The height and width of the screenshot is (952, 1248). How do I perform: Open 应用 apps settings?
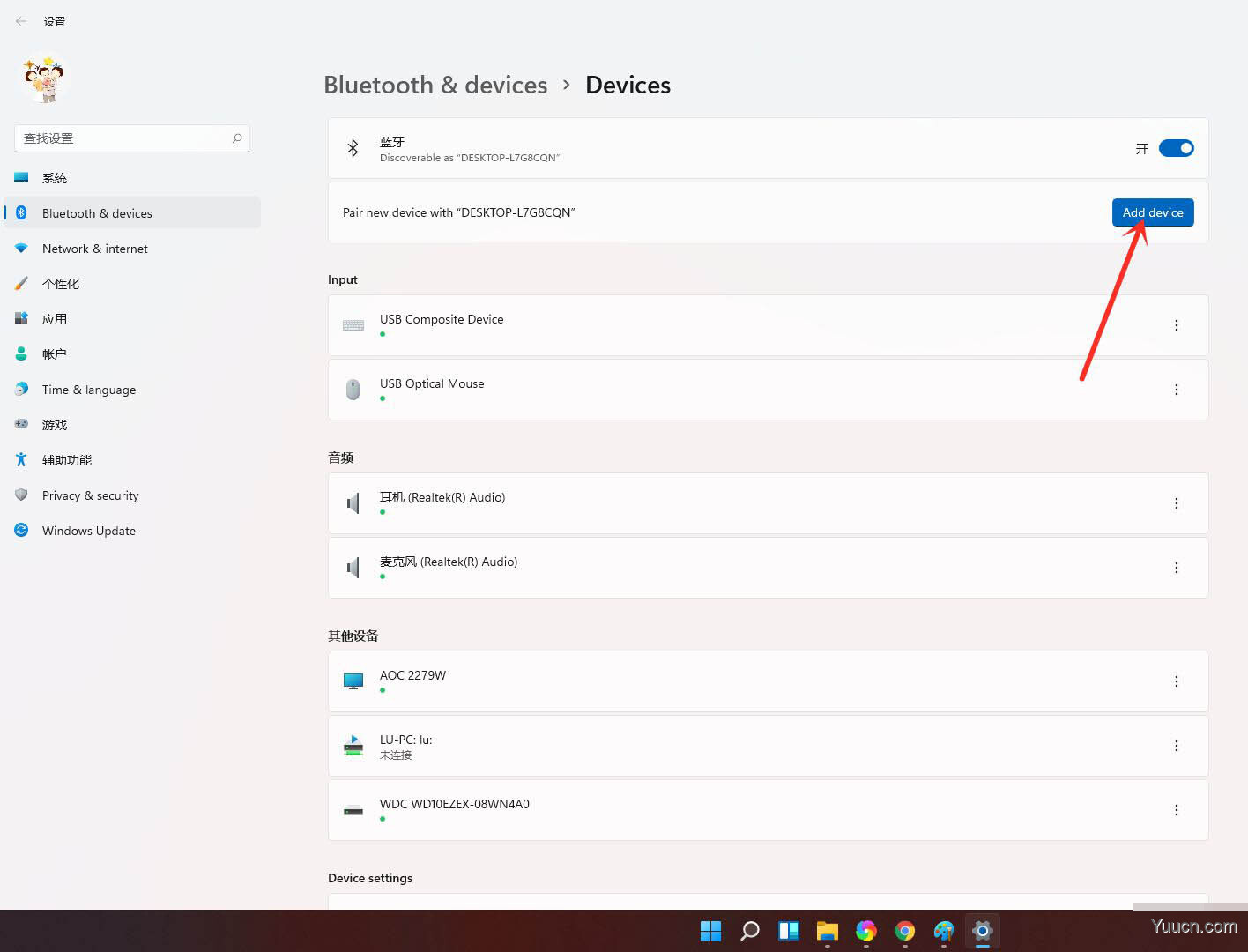[132, 319]
